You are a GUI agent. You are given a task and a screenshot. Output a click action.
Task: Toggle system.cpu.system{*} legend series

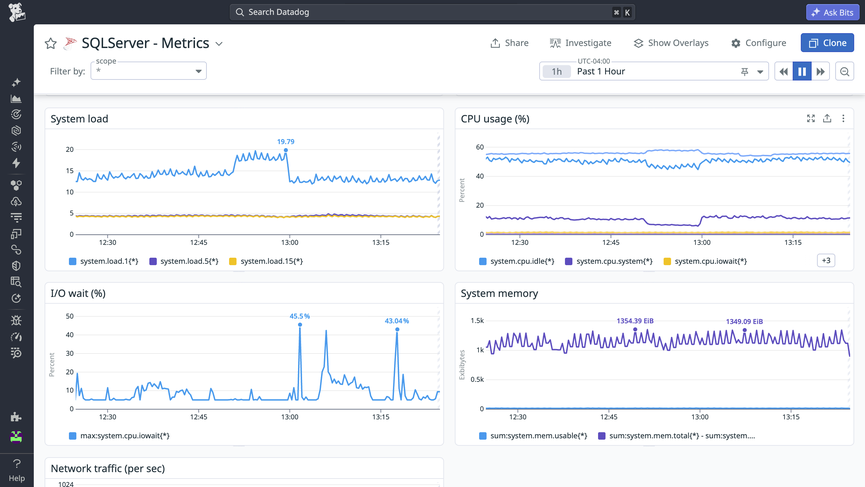pyautogui.click(x=608, y=261)
